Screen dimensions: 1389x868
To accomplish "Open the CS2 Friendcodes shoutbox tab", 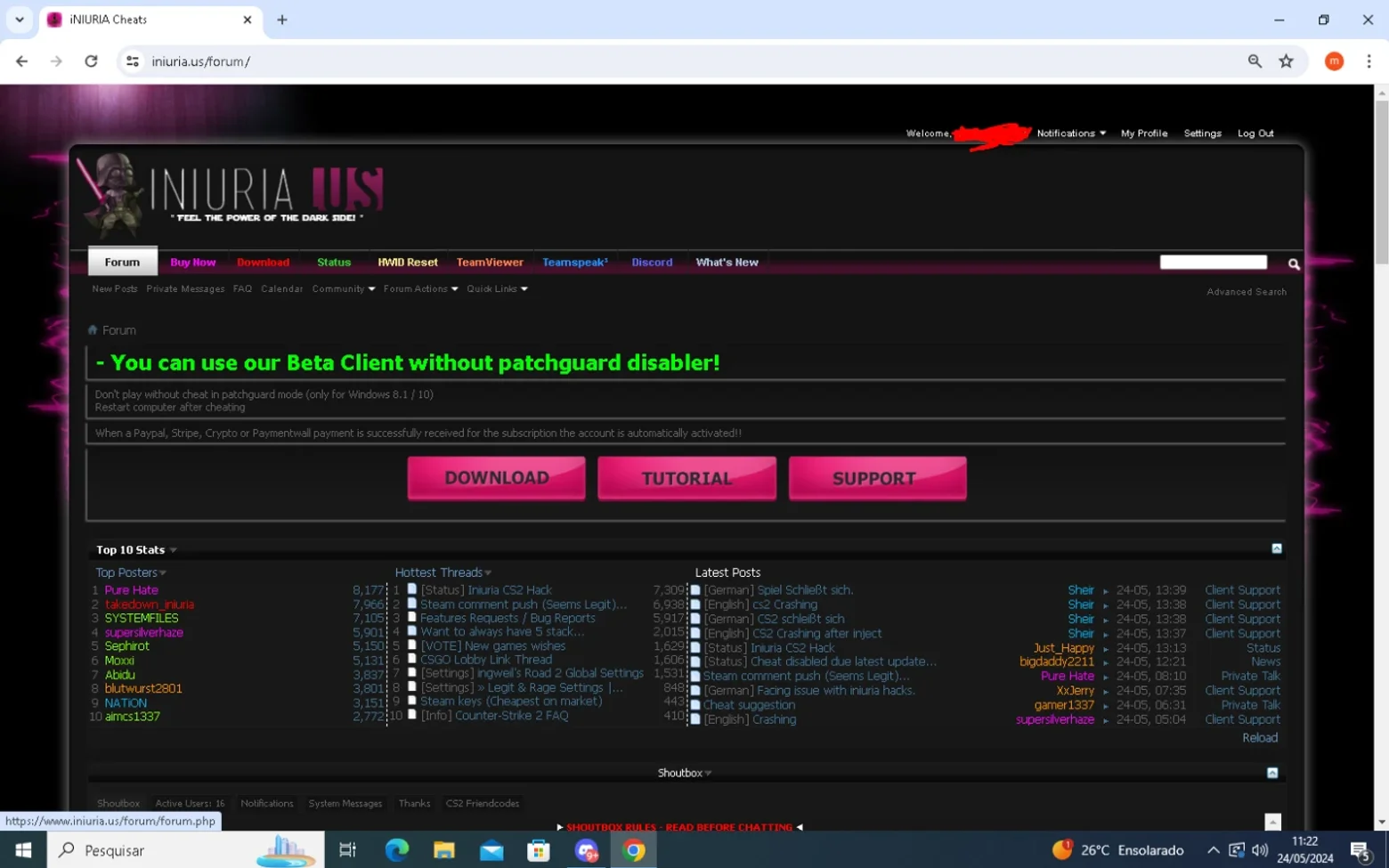I will (x=482, y=803).
